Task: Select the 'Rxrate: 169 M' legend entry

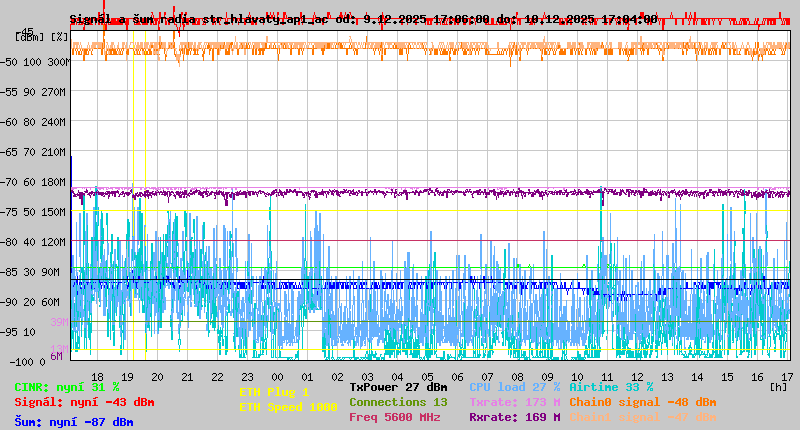Action: click(x=515, y=417)
